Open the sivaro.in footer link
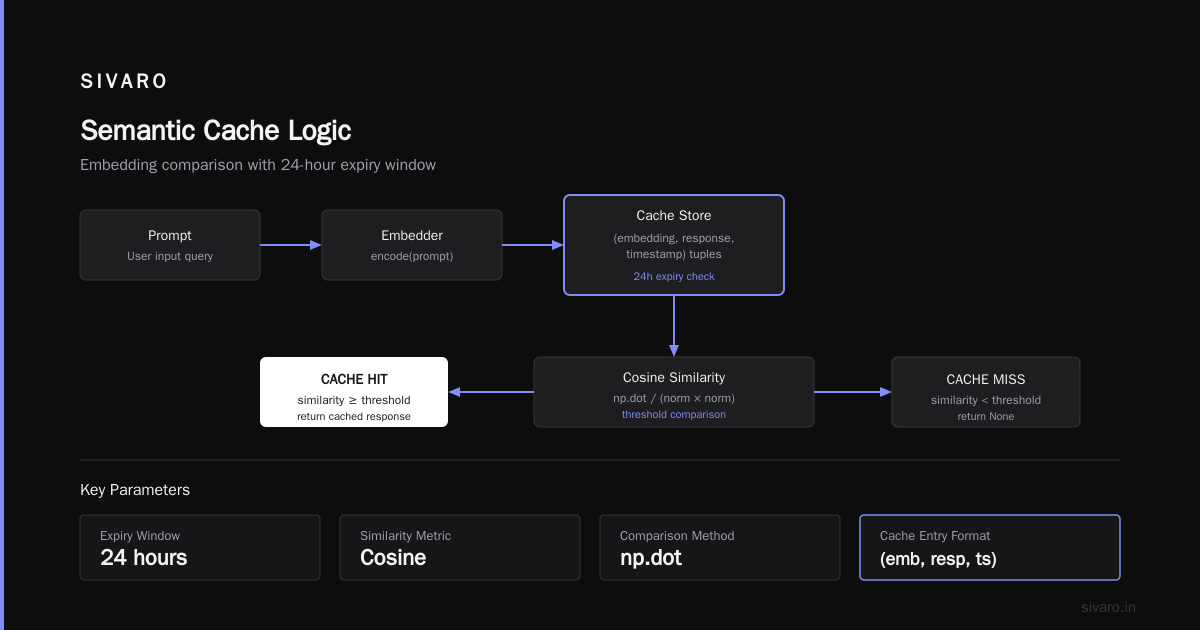Viewport: 1200px width, 630px height. [x=1109, y=607]
